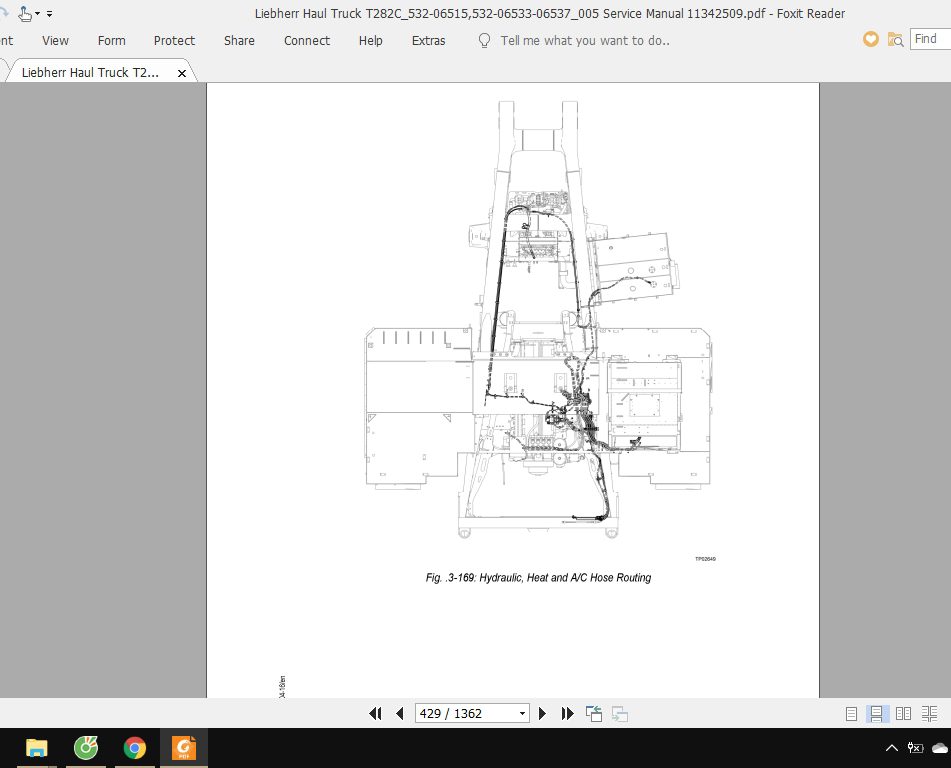Screen dimensions: 951x768
Task: Expand hidden system tray icons
Action: 891,747
